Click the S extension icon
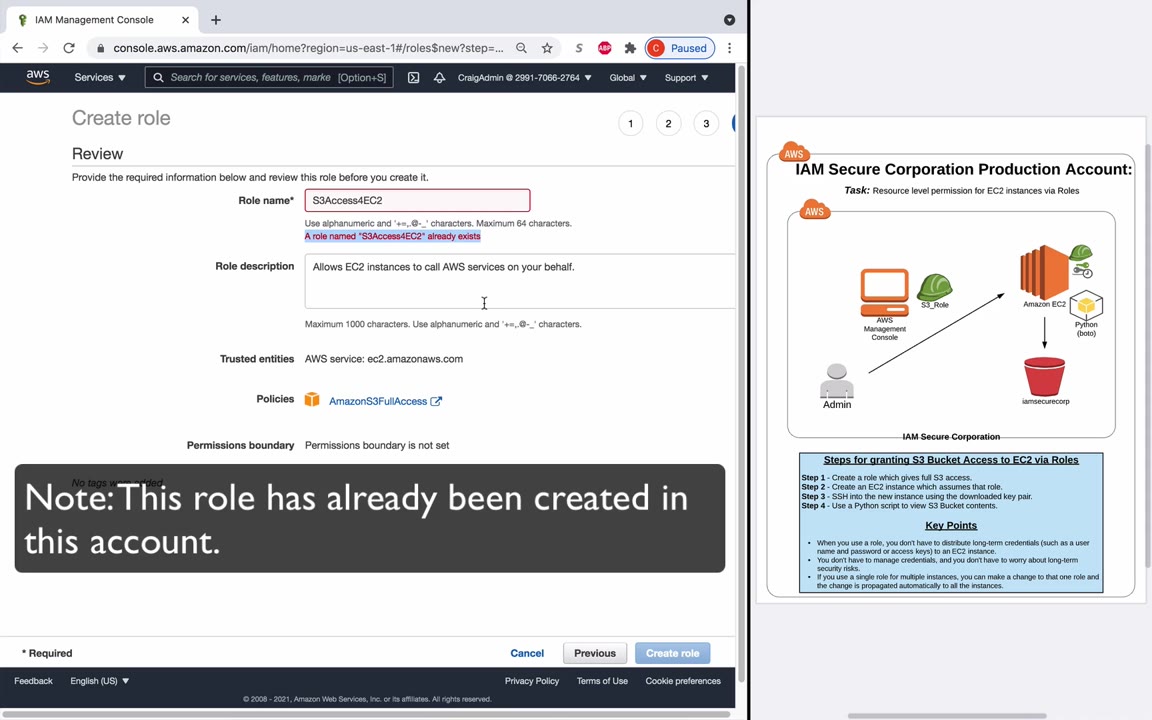1152x720 pixels. pyautogui.click(x=579, y=48)
